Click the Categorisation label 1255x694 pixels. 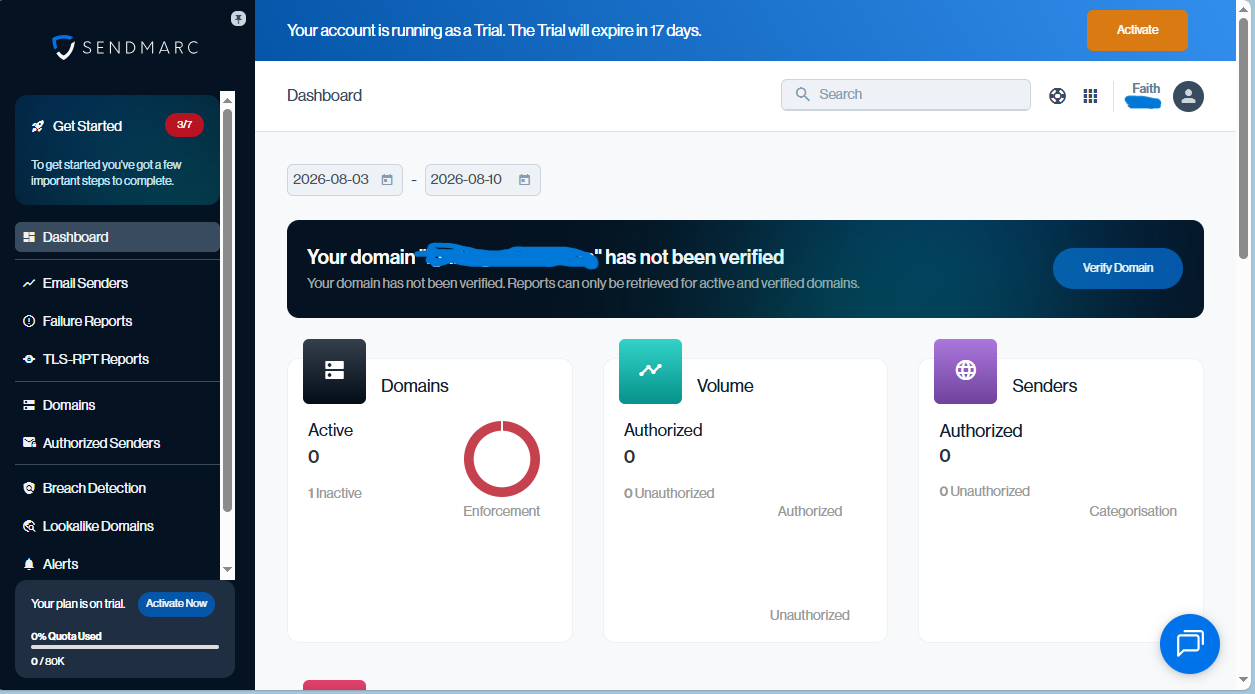(1133, 511)
